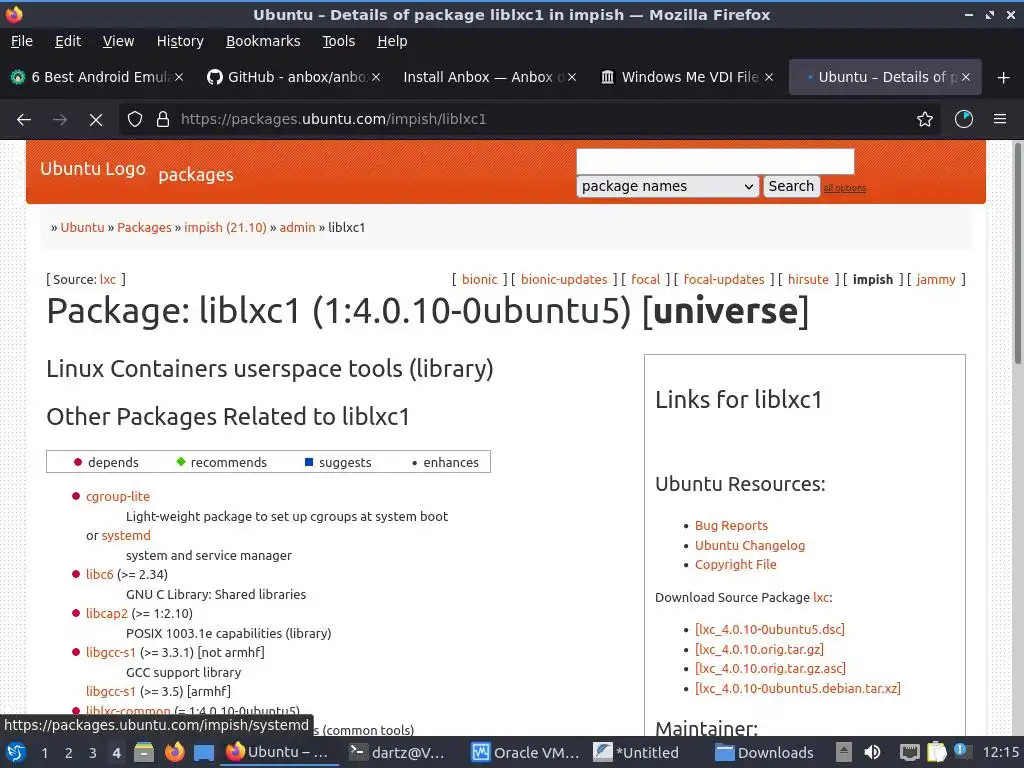Open the Edit menu
Screen dimensions: 1024x768
click(x=68, y=41)
